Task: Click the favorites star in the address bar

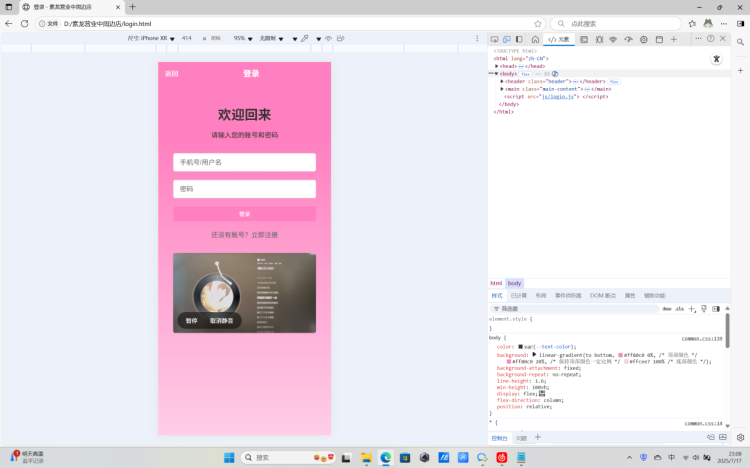Action: tap(538, 23)
